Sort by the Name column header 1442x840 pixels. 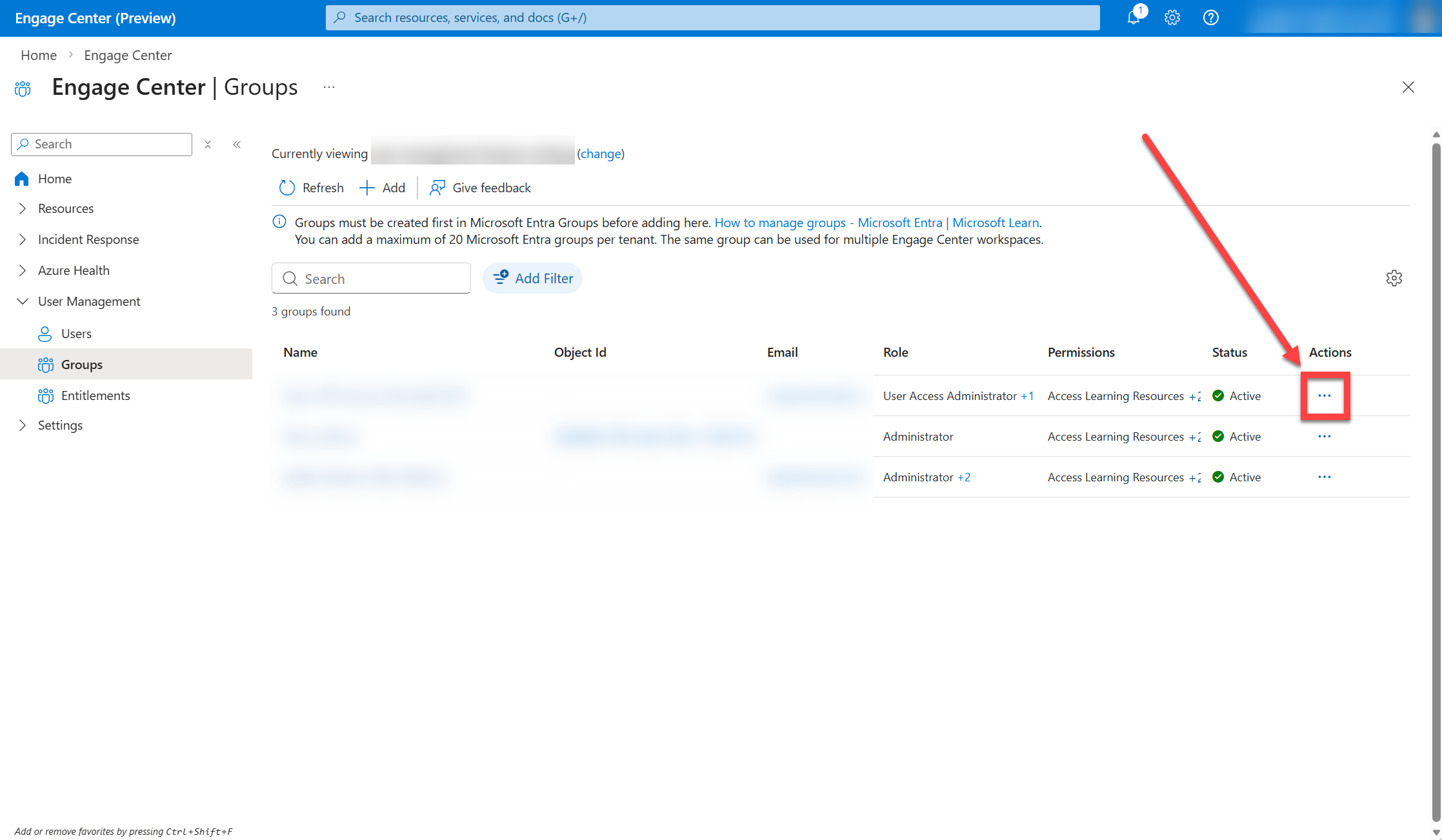300,352
